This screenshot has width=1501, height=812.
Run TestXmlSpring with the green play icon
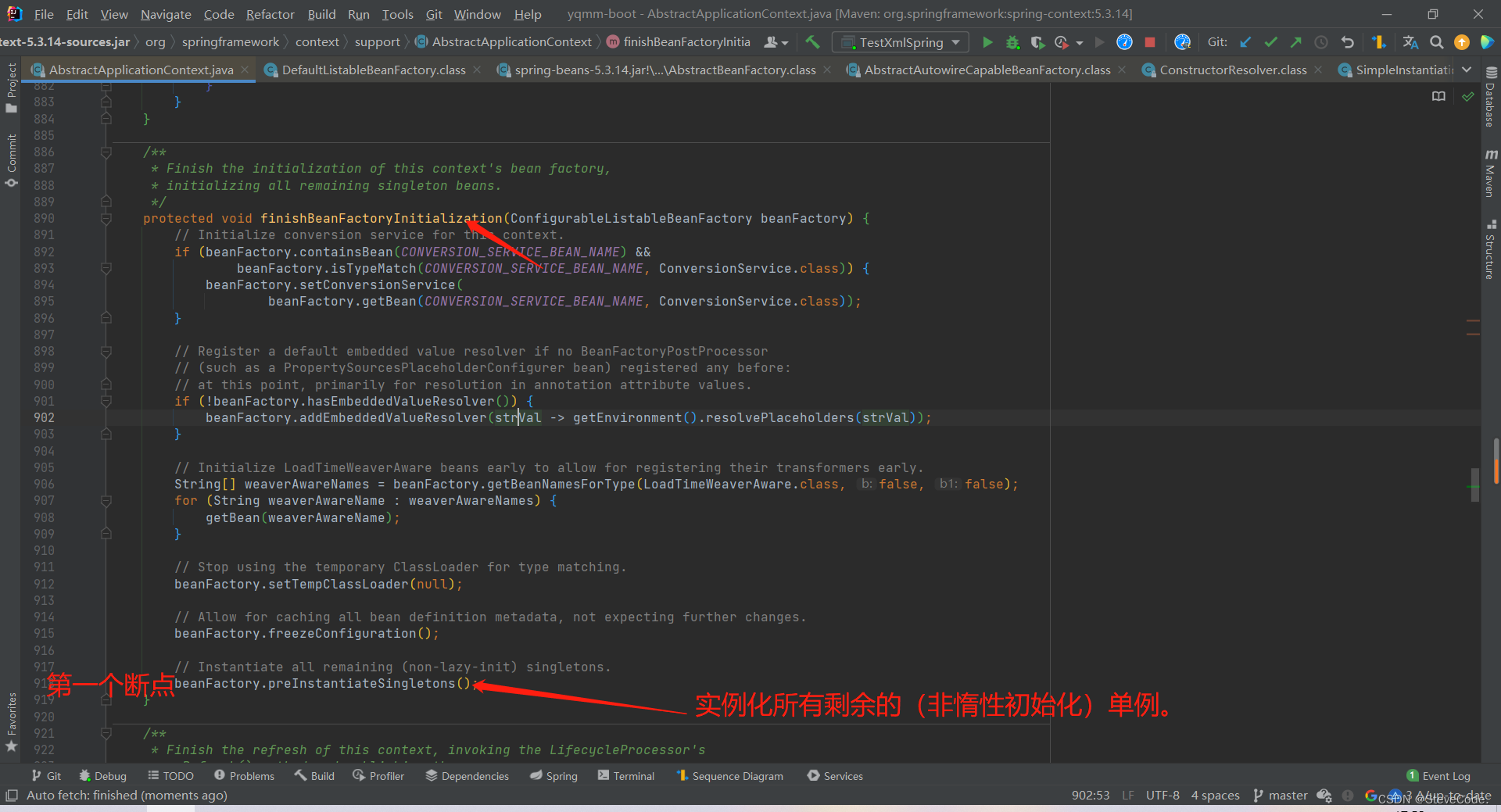987,42
